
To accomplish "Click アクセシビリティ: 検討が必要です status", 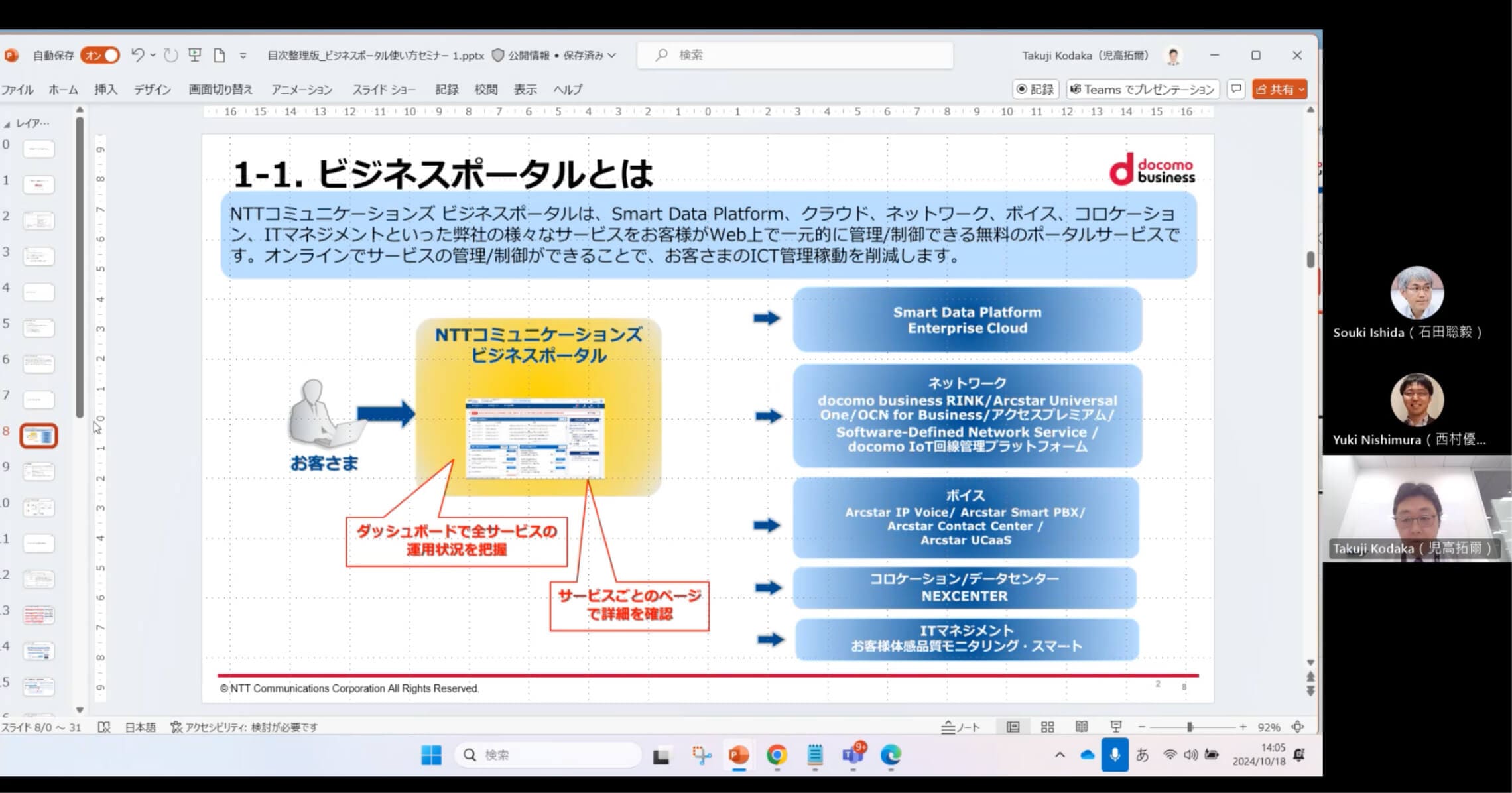I will [244, 727].
